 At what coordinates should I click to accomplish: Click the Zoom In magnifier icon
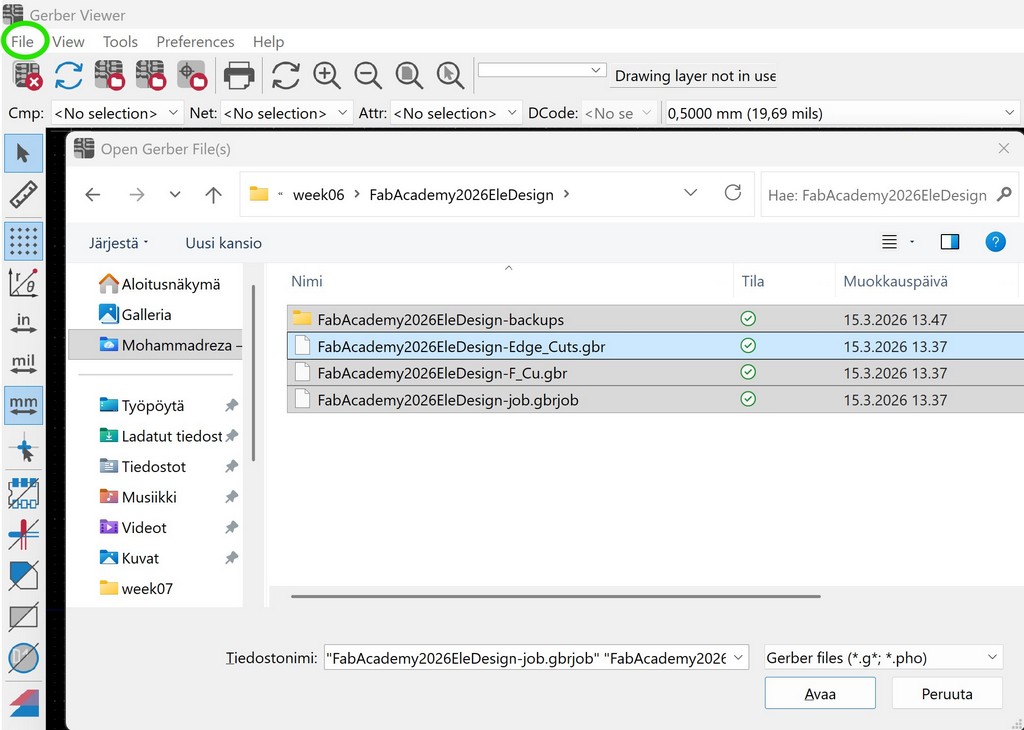(x=327, y=75)
